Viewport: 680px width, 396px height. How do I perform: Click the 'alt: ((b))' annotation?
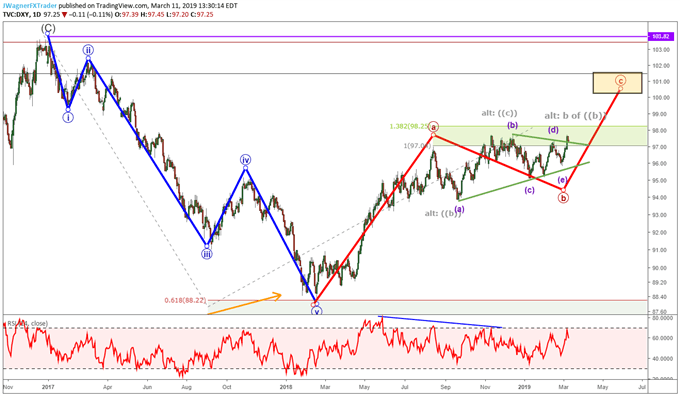click(x=442, y=213)
